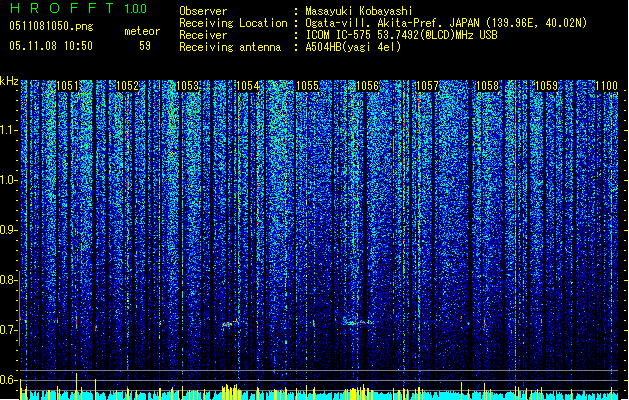
Task: Click the 1052 time marker
Action: 127,86
